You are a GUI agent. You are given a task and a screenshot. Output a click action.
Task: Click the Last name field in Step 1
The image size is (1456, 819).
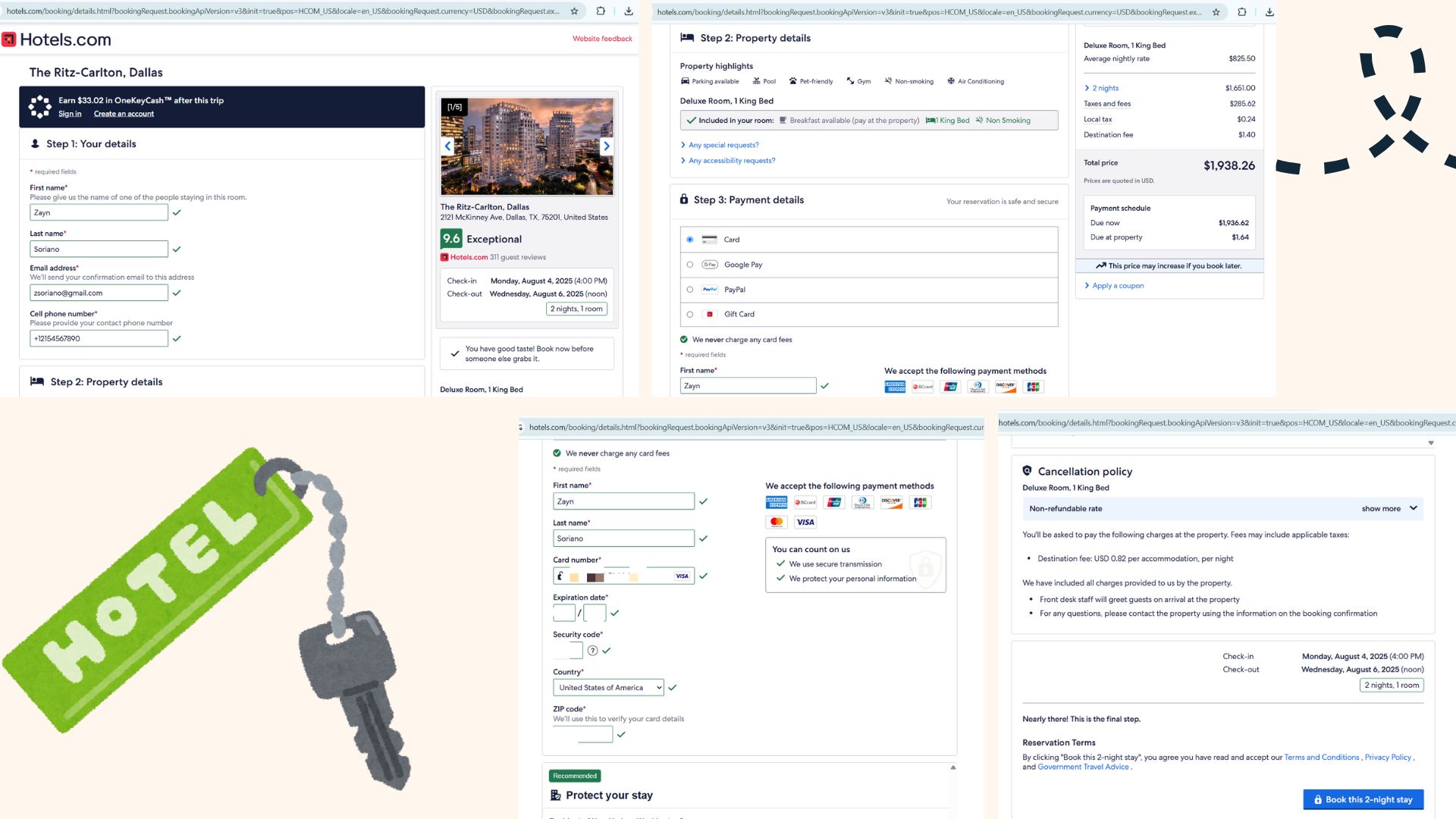coord(99,249)
